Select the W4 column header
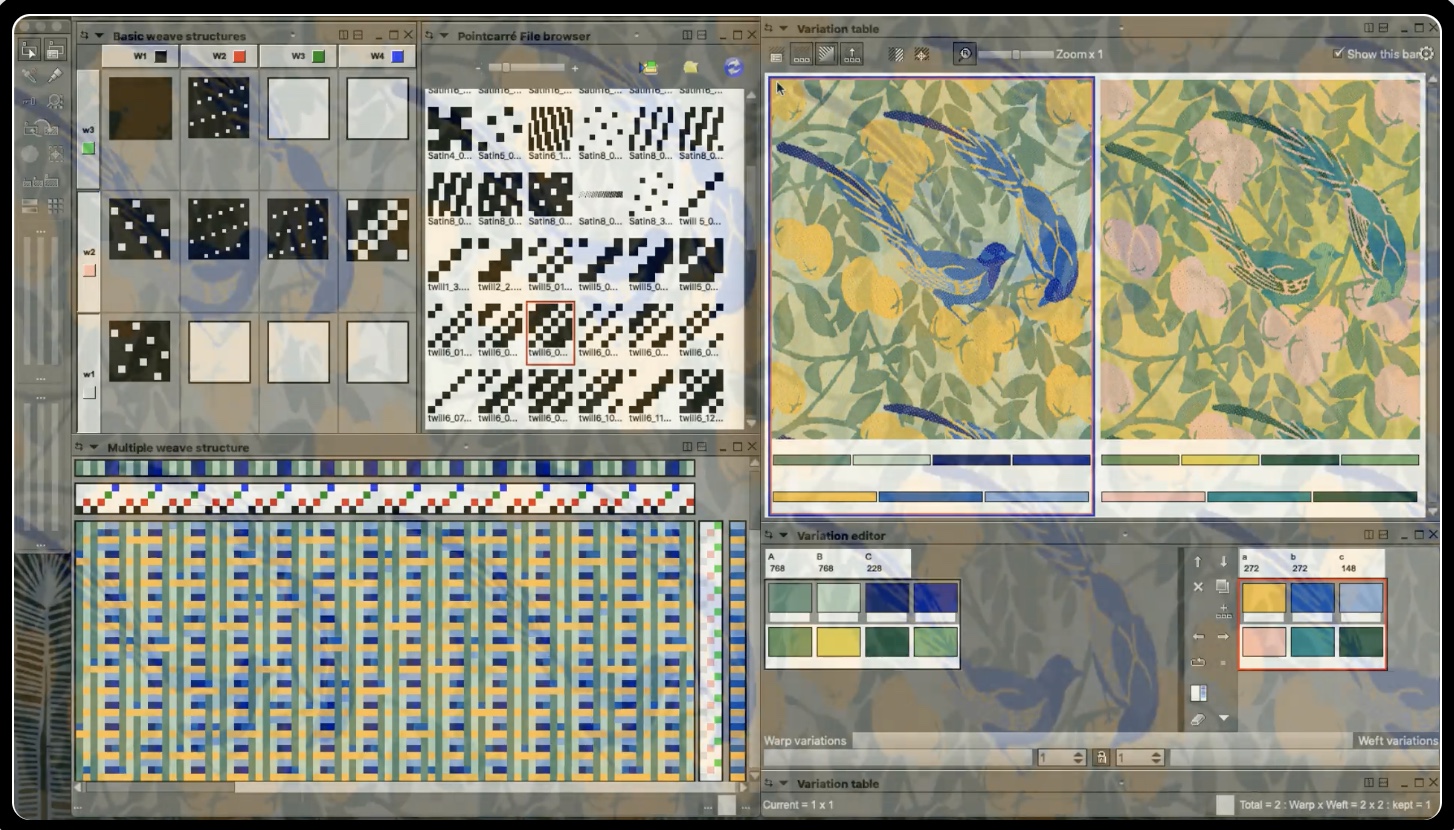 (377, 57)
